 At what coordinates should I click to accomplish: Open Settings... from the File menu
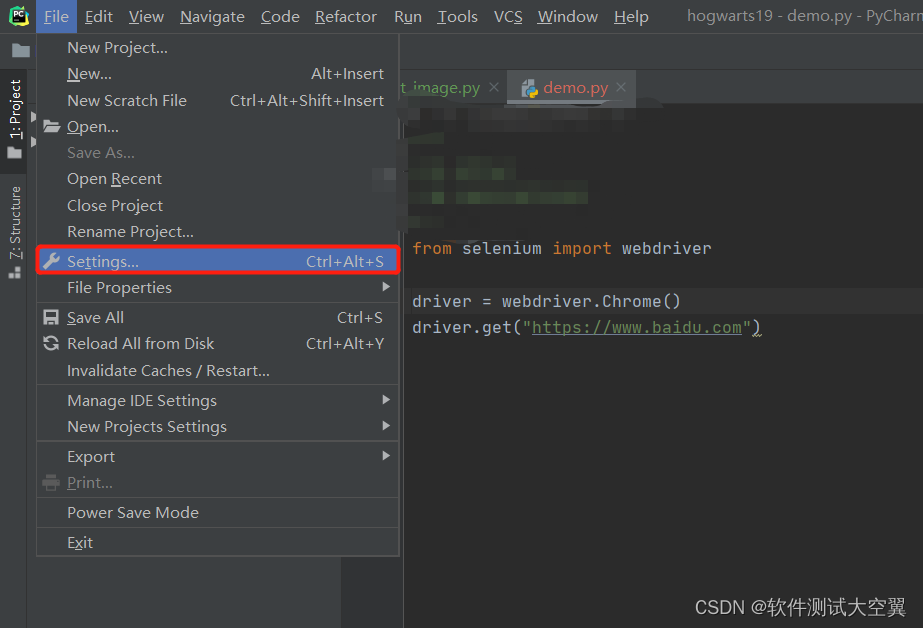218,261
